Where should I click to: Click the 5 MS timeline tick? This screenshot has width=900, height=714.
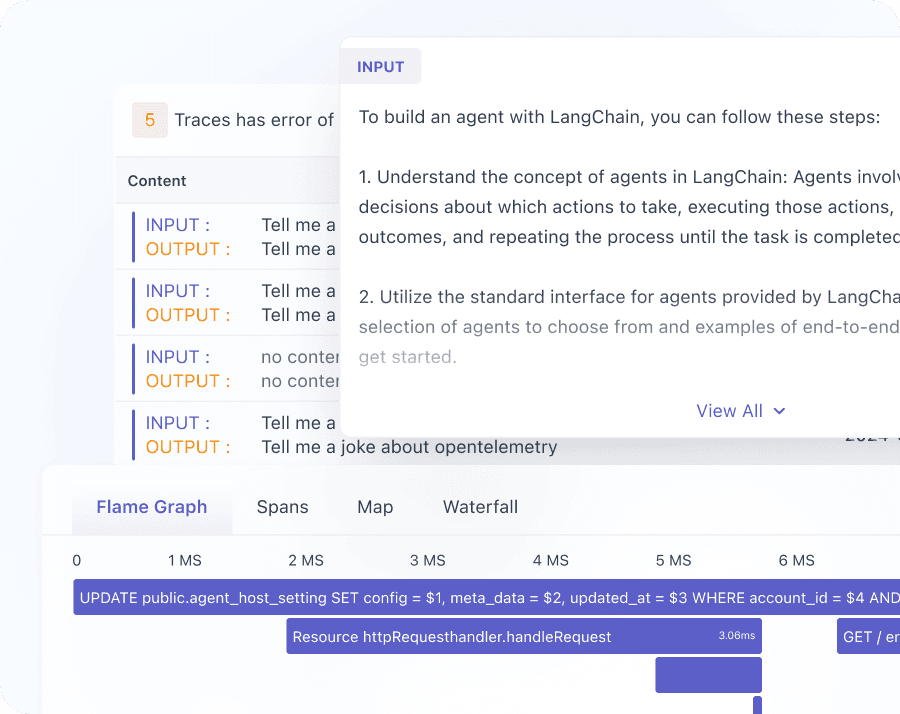673,560
